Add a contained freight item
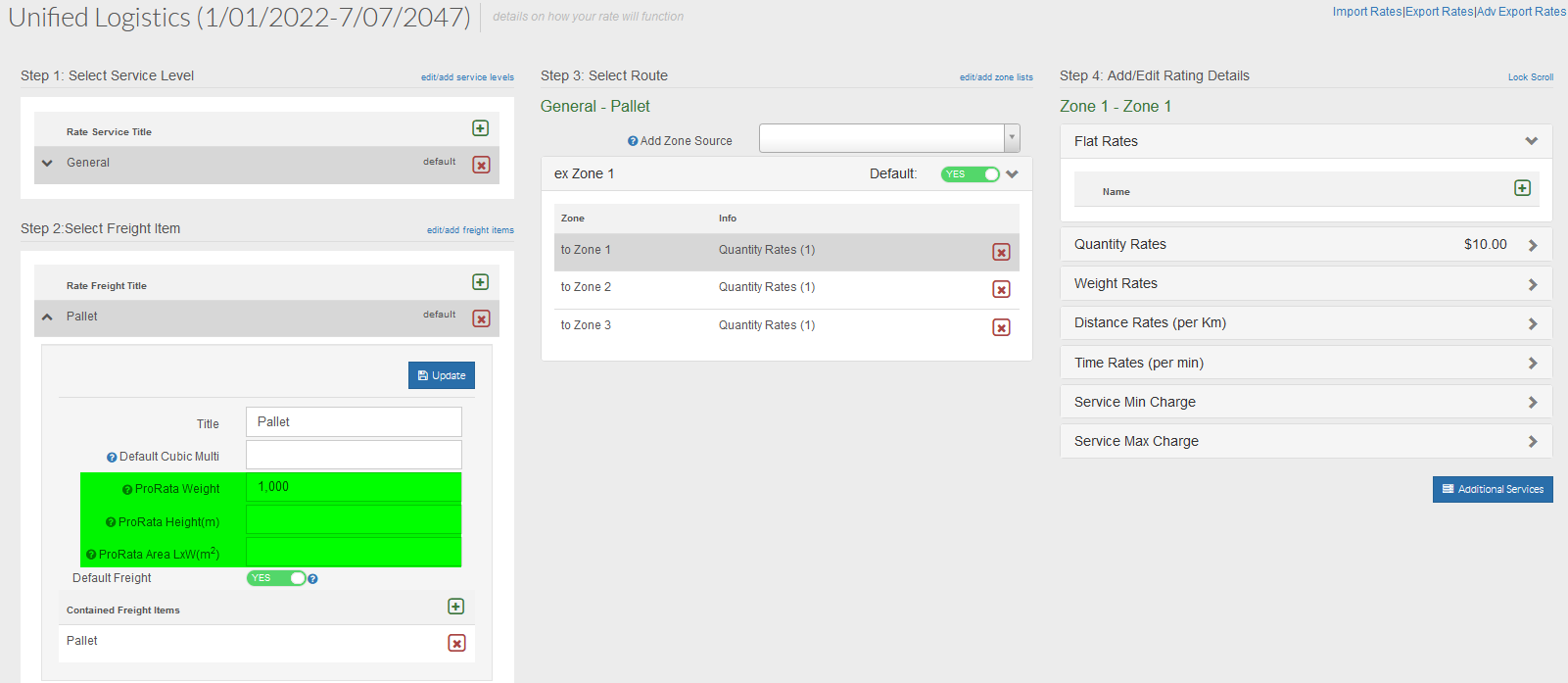This screenshot has width=1568, height=683. (x=455, y=607)
